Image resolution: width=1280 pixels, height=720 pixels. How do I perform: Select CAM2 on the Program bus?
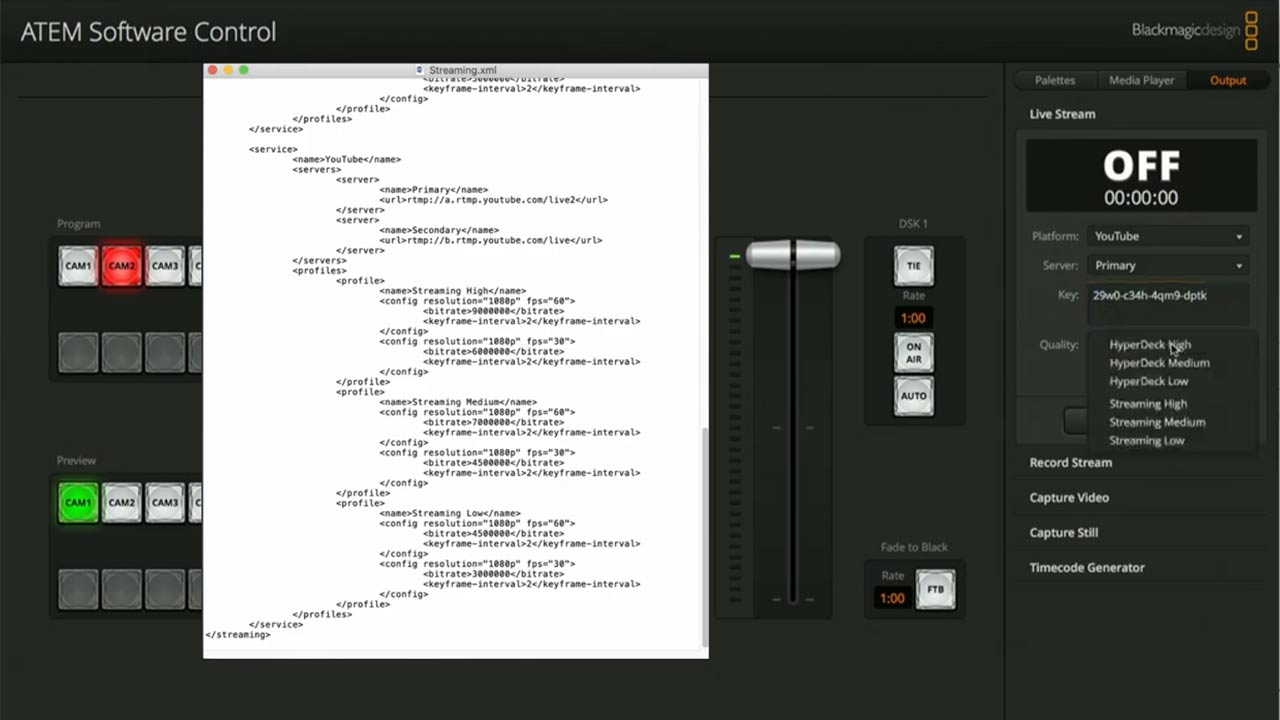point(121,267)
